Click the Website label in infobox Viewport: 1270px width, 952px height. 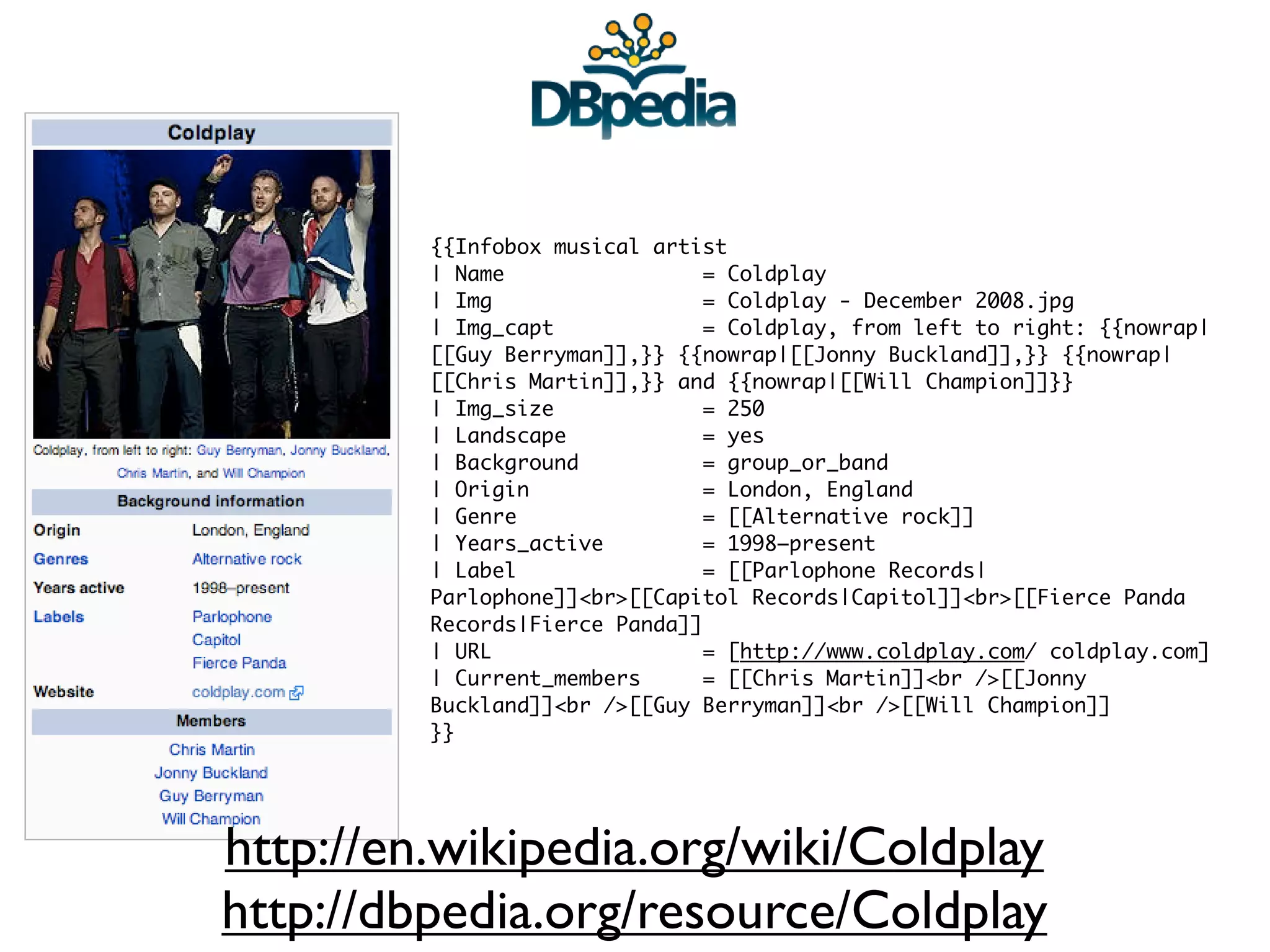click(64, 692)
